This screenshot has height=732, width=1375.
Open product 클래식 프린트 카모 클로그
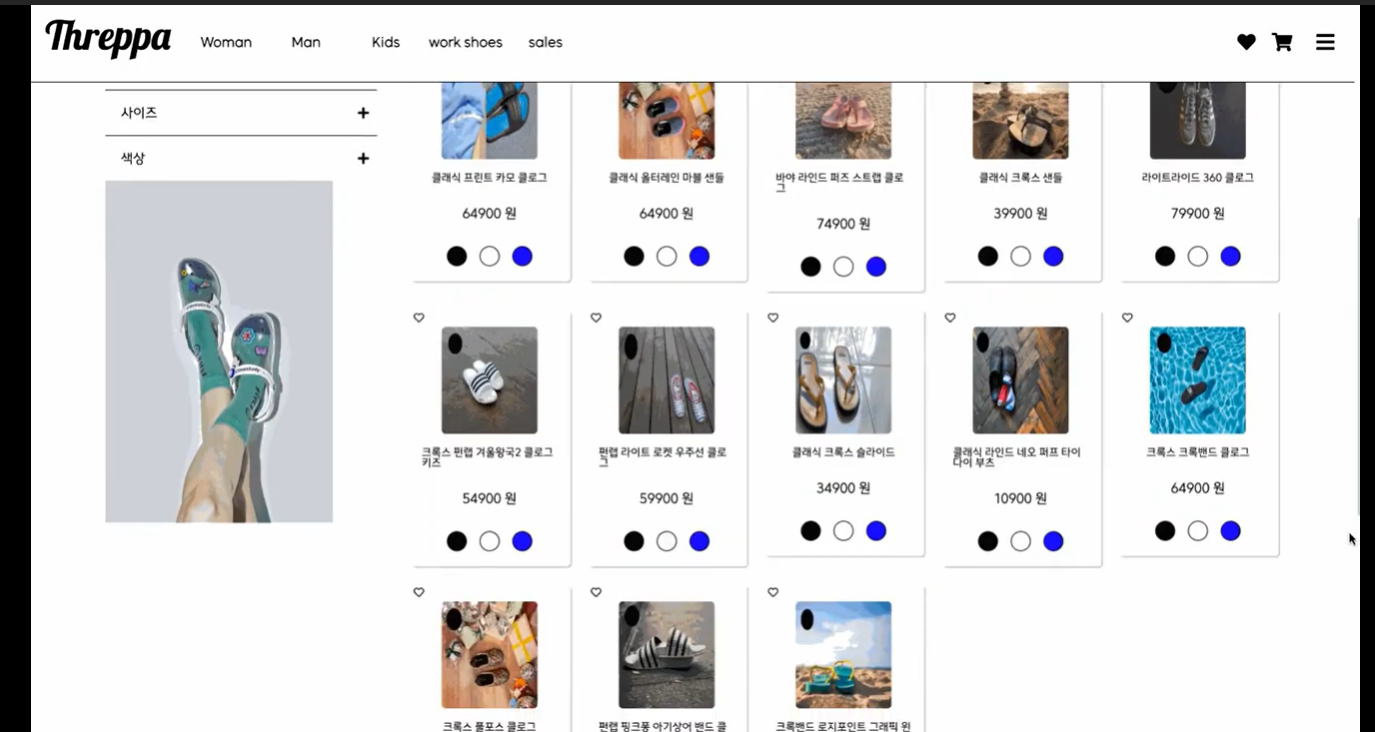[x=489, y=178]
